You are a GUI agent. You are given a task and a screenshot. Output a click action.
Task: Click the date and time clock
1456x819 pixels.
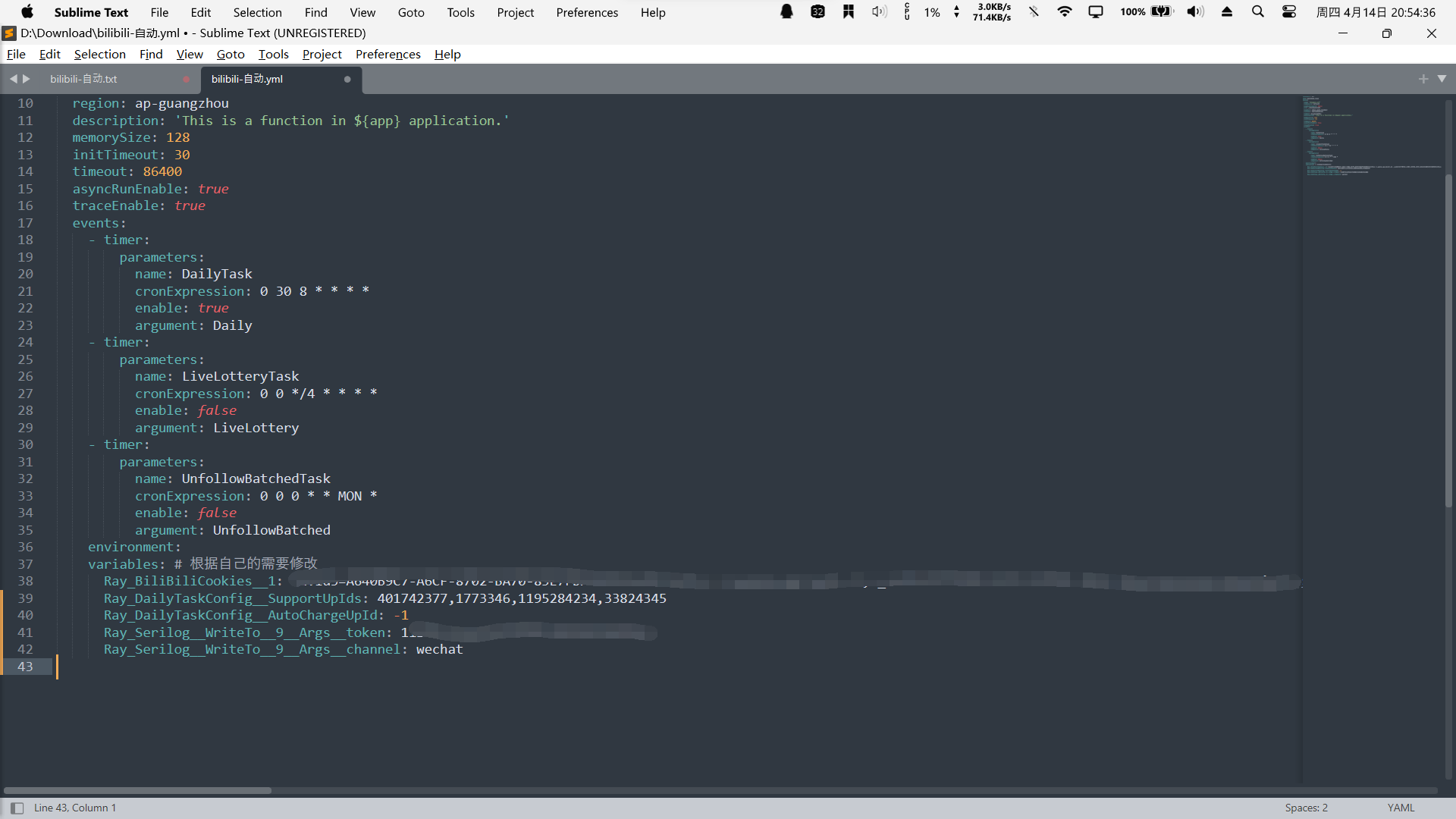point(1376,12)
